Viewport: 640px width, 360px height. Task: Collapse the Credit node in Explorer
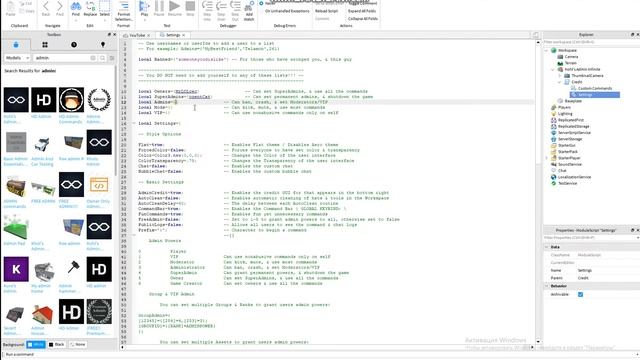(x=560, y=82)
